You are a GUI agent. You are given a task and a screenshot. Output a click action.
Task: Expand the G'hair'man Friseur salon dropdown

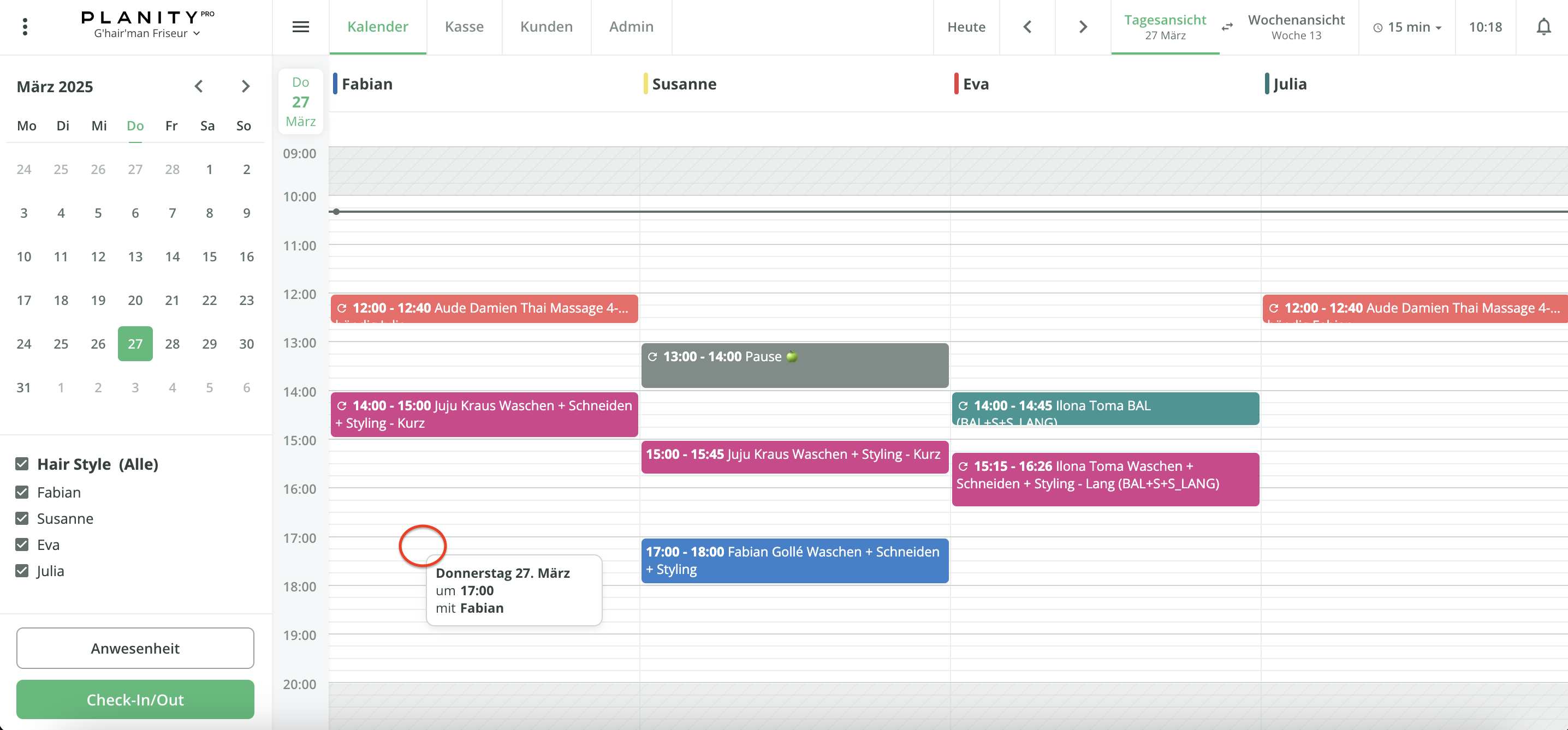point(147,33)
